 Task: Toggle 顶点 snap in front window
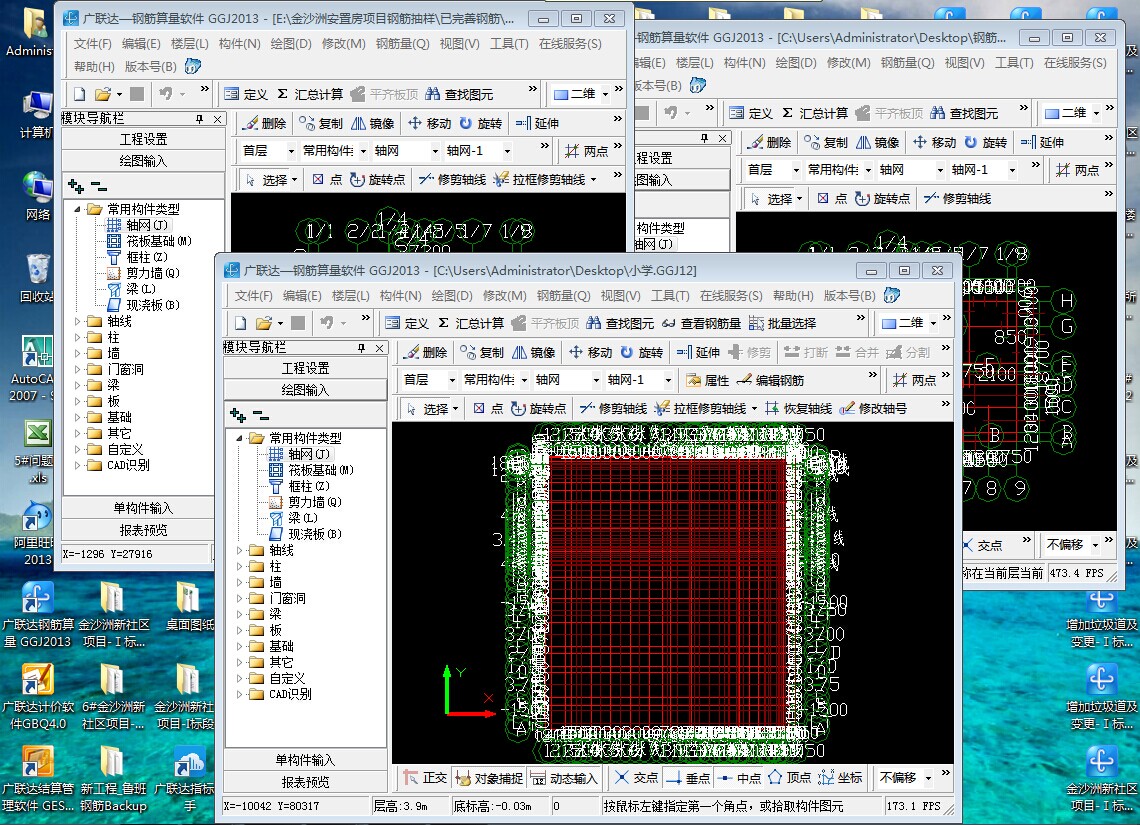pyautogui.click(x=790, y=778)
